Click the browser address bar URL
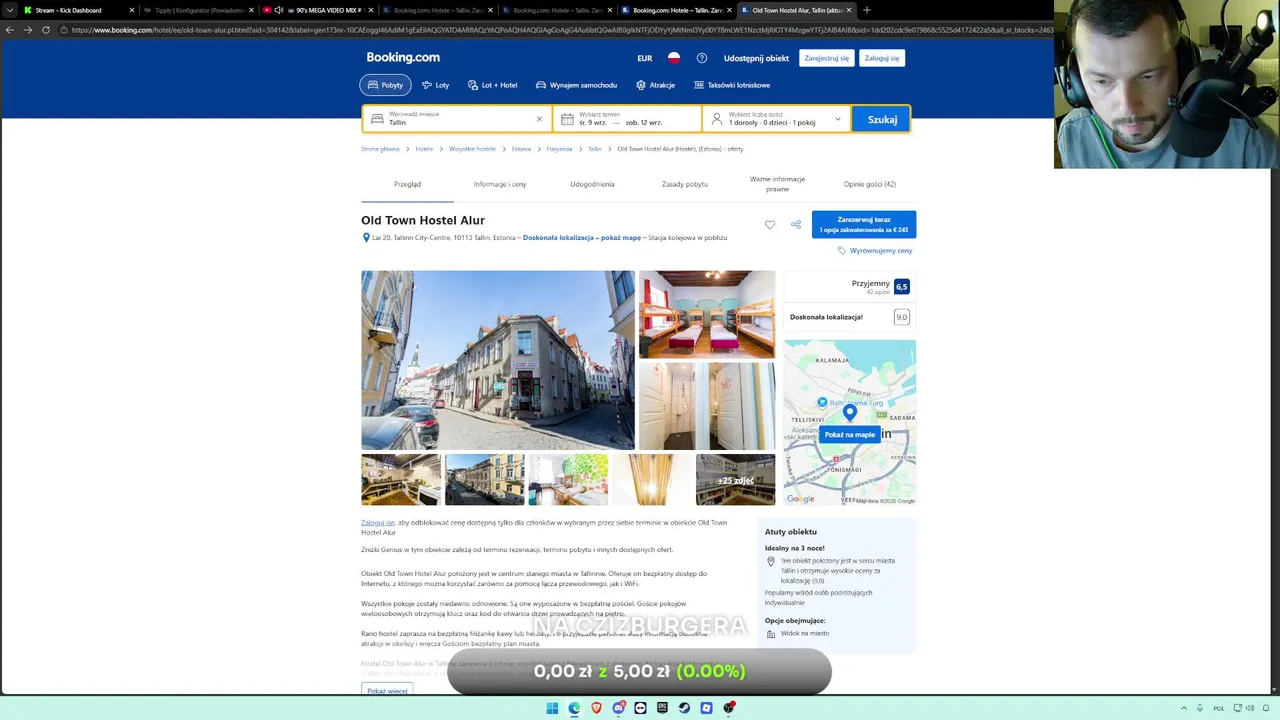The image size is (1280, 720). [x=560, y=30]
